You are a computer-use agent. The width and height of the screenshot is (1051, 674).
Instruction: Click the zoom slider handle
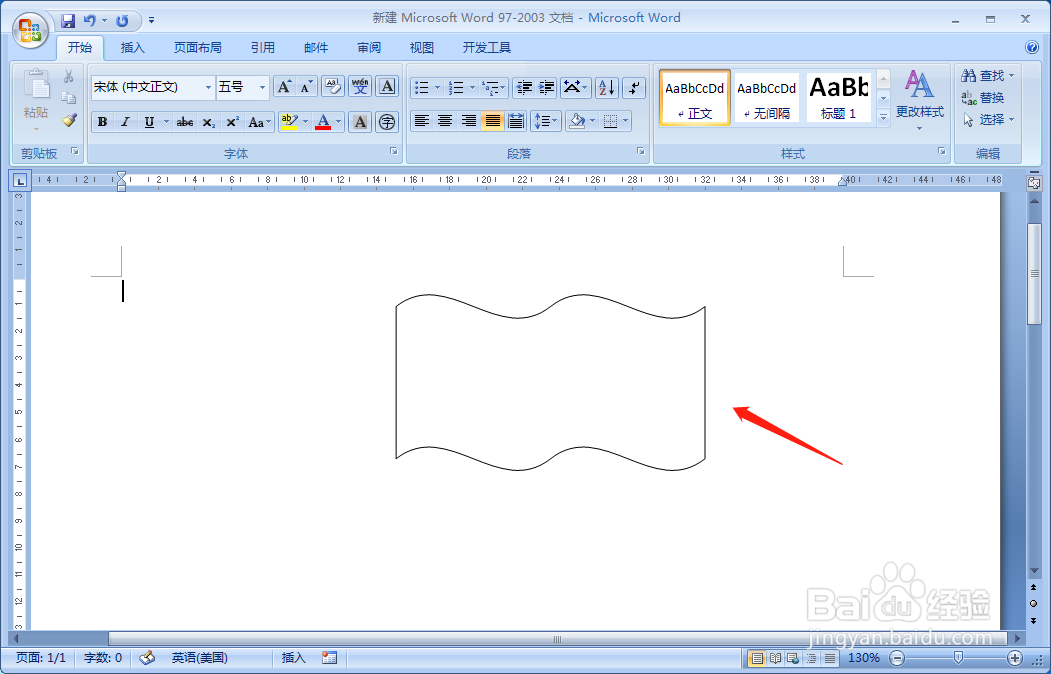958,658
